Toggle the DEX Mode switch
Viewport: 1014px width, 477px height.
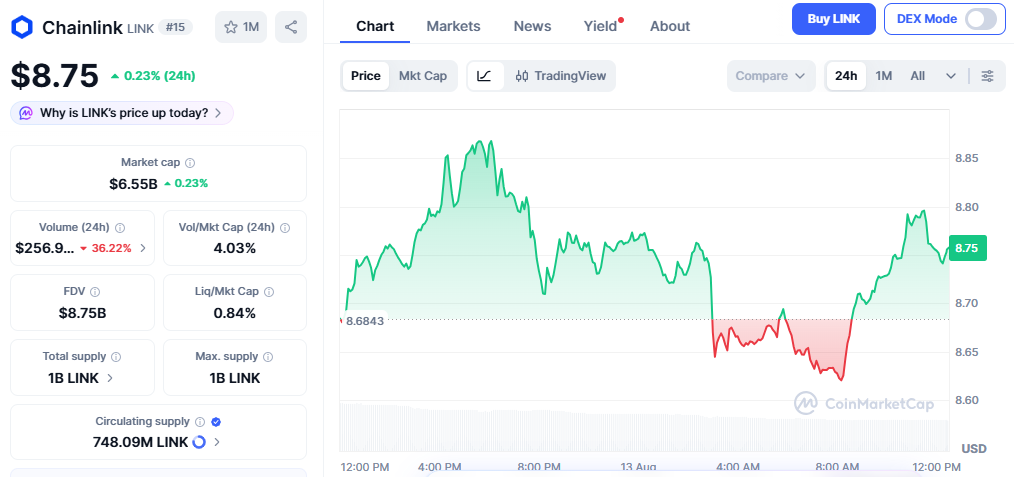(x=980, y=19)
